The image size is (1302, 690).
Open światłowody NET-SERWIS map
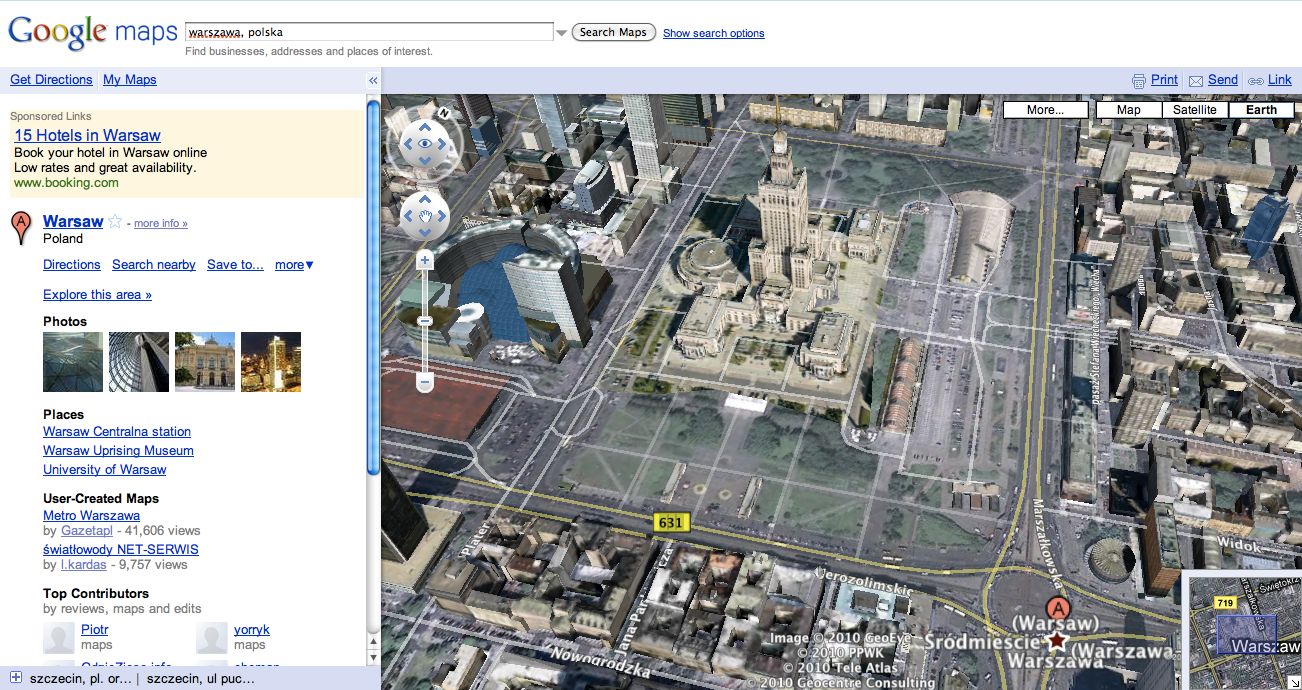pos(121,550)
